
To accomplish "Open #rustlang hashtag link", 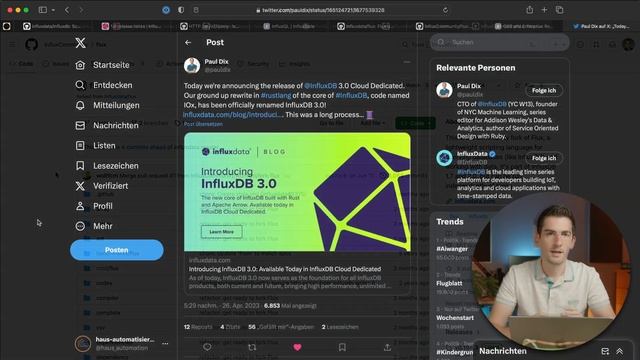I will [x=276, y=96].
